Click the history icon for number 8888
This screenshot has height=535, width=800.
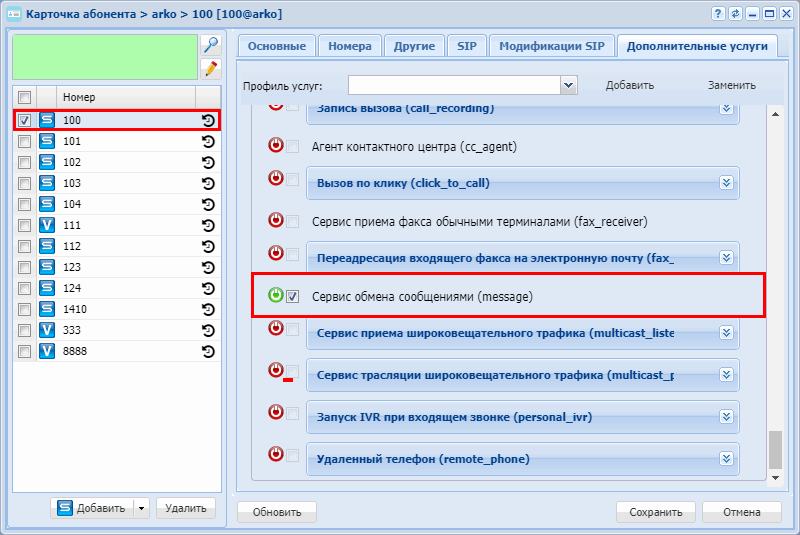click(x=208, y=351)
